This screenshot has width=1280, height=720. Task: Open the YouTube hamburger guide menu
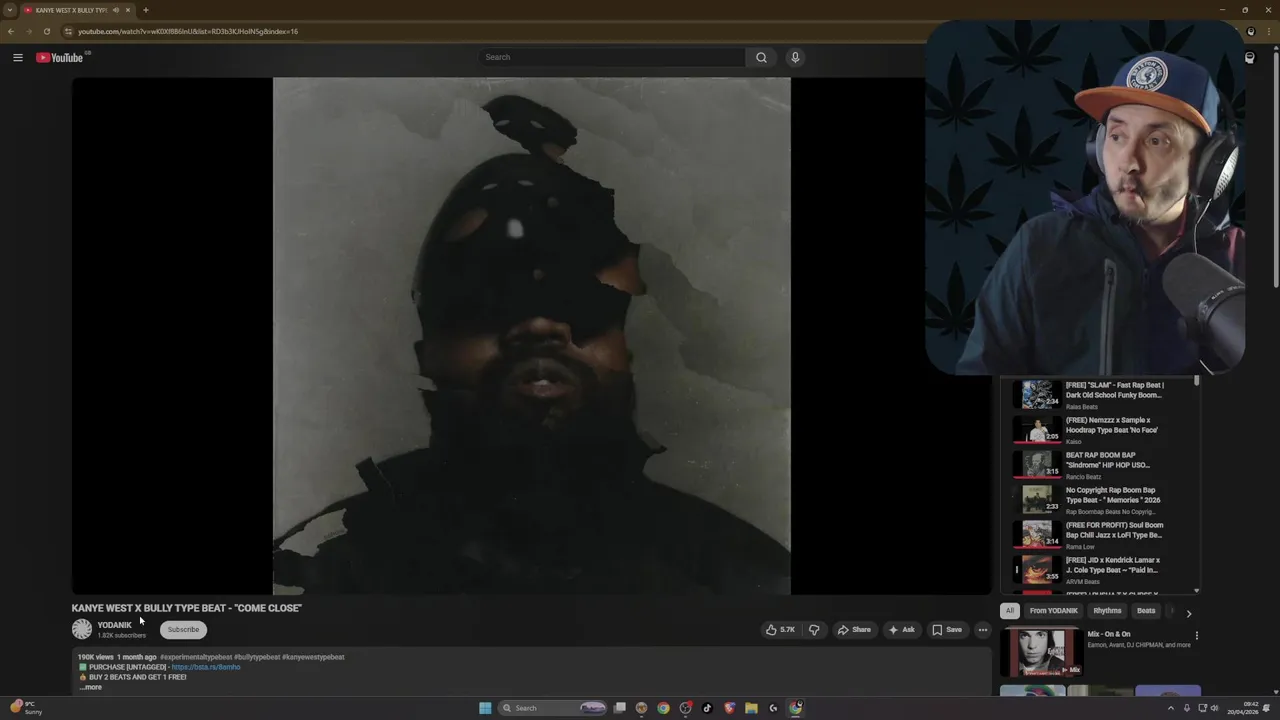[18, 57]
